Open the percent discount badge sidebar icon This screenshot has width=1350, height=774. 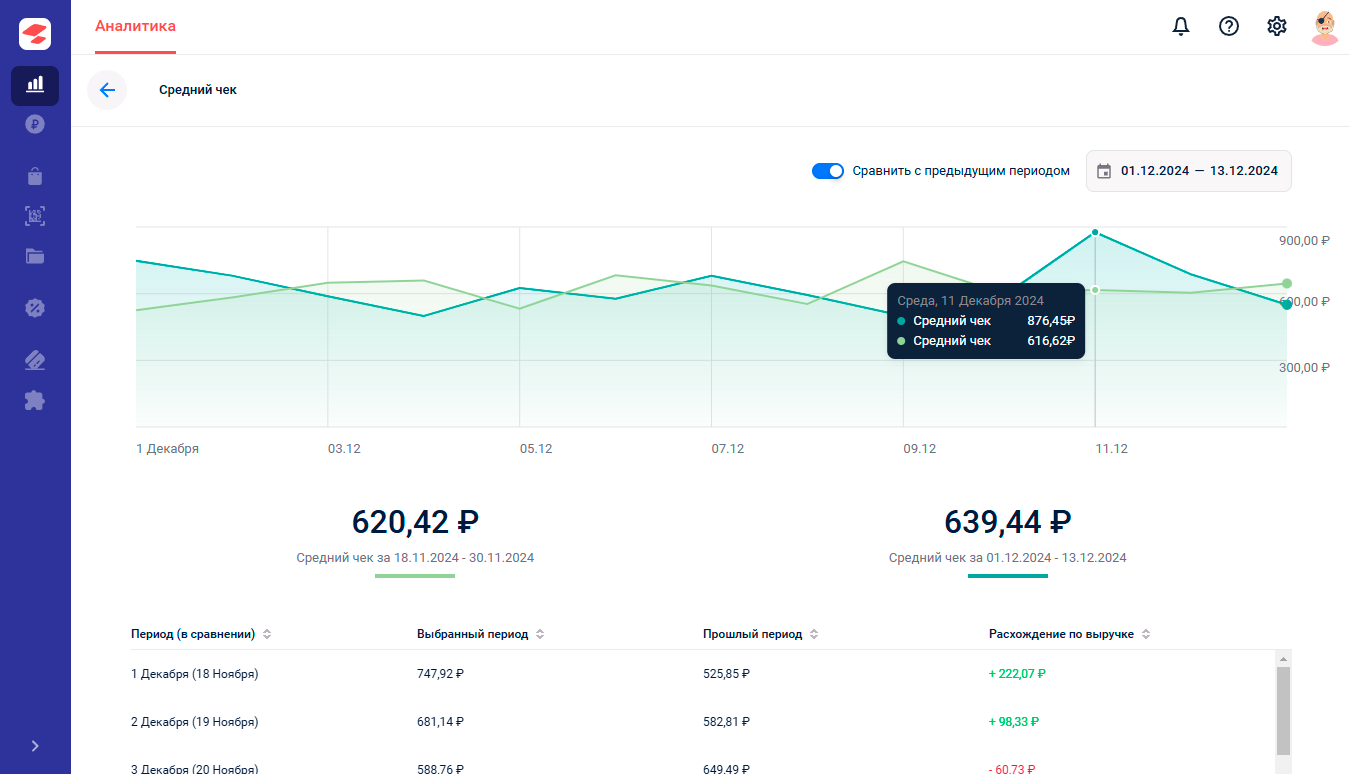35,308
